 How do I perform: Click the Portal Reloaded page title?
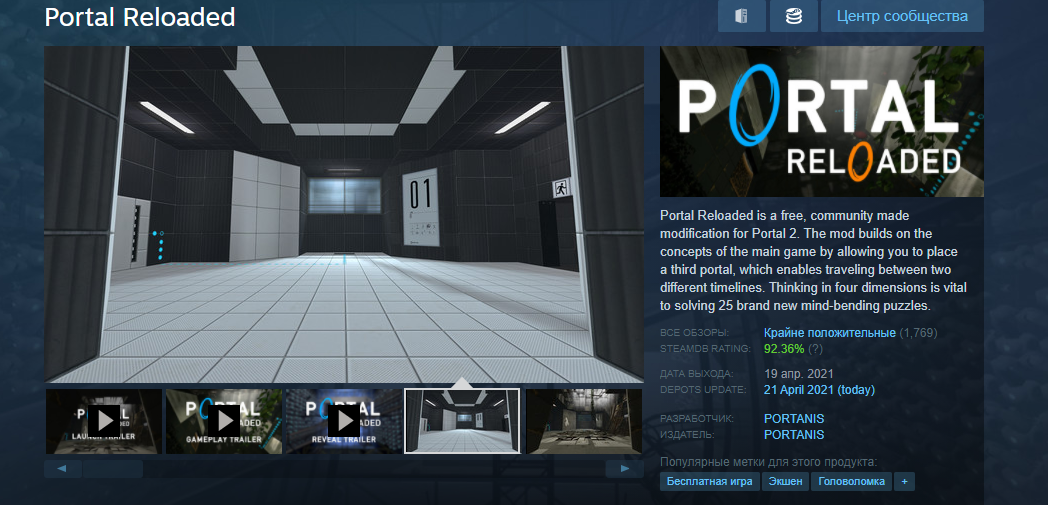pos(140,17)
